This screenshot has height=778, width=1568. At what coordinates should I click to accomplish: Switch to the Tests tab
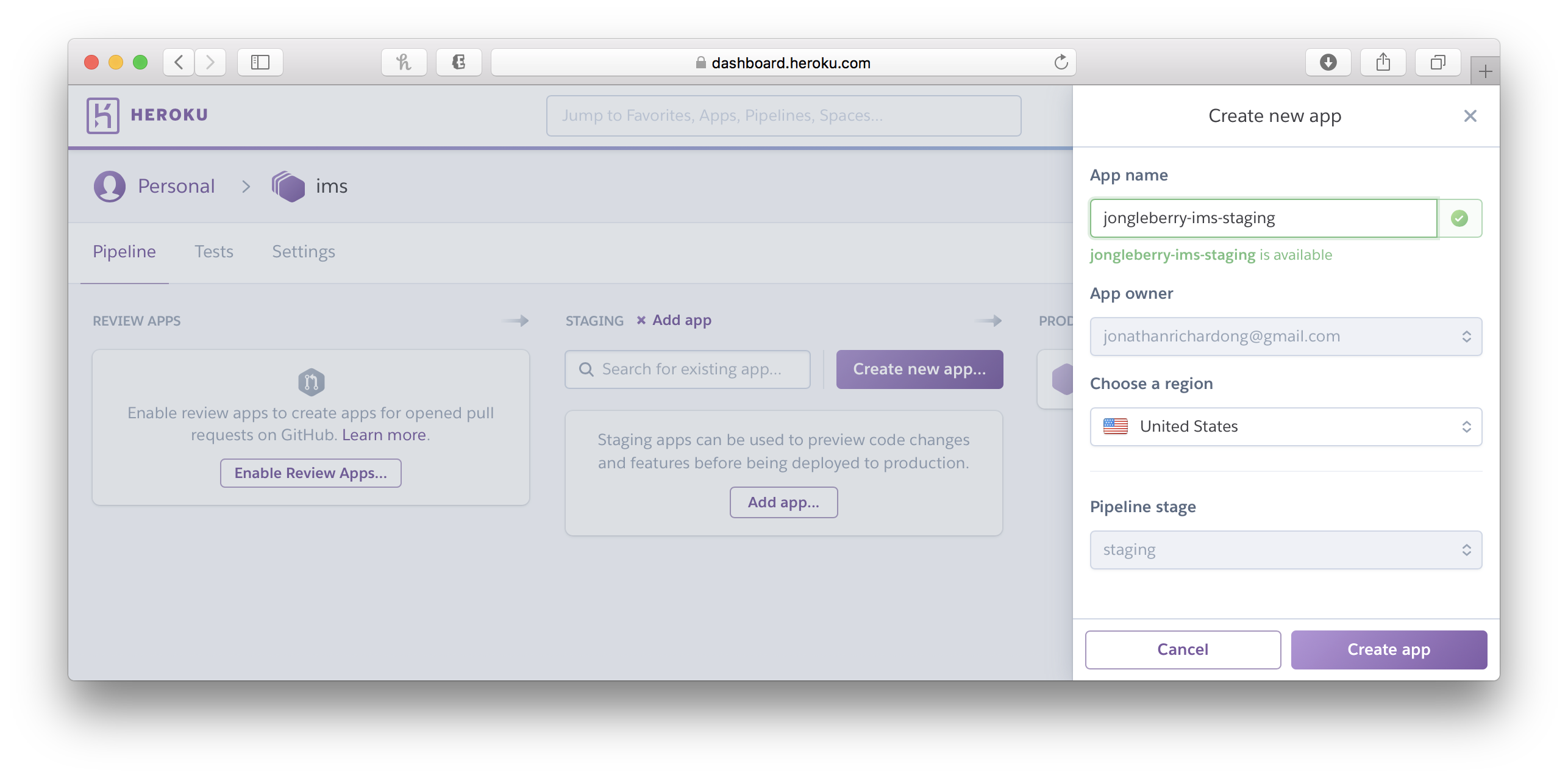(214, 252)
